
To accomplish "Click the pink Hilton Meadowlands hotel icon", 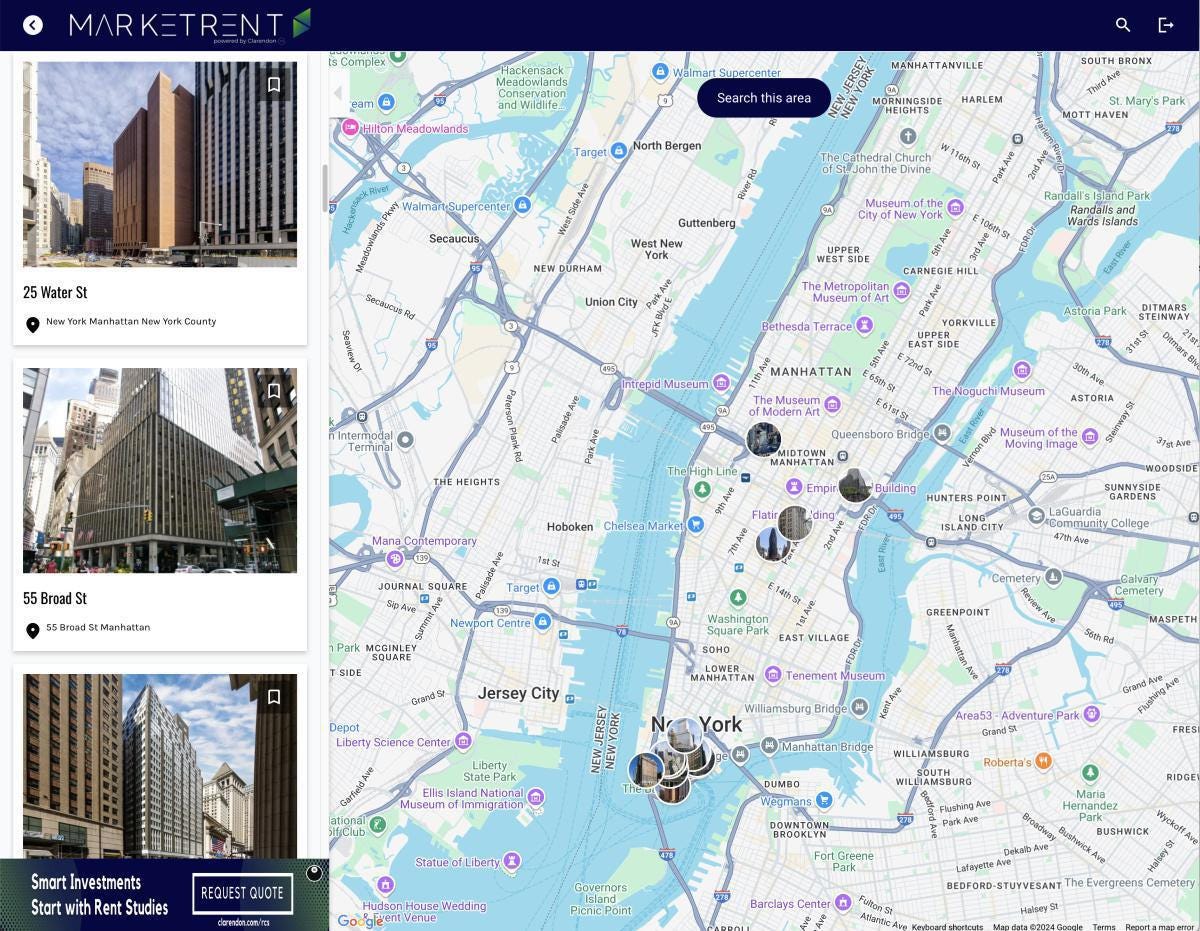I will click(350, 128).
